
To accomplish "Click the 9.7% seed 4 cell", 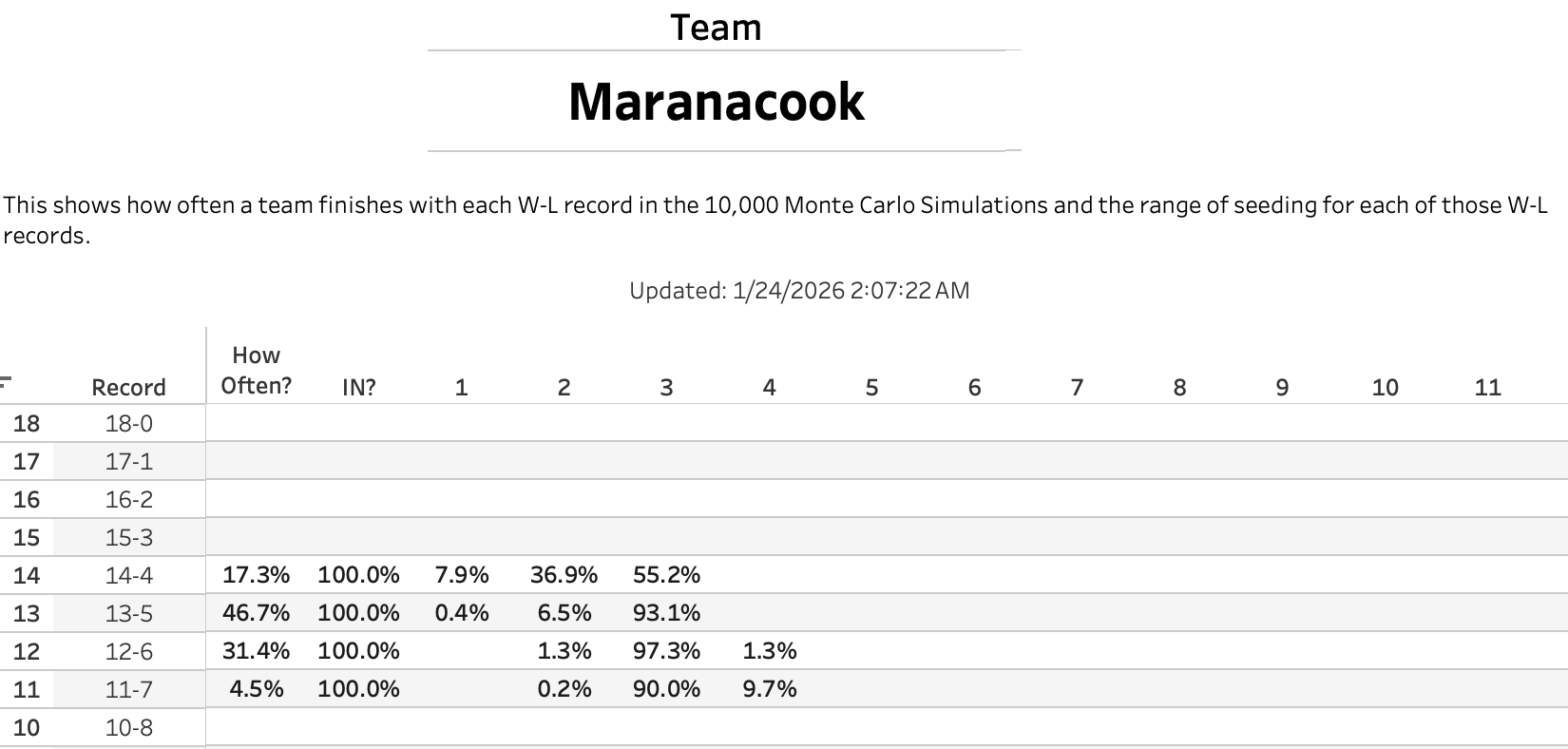I will pos(769,689).
